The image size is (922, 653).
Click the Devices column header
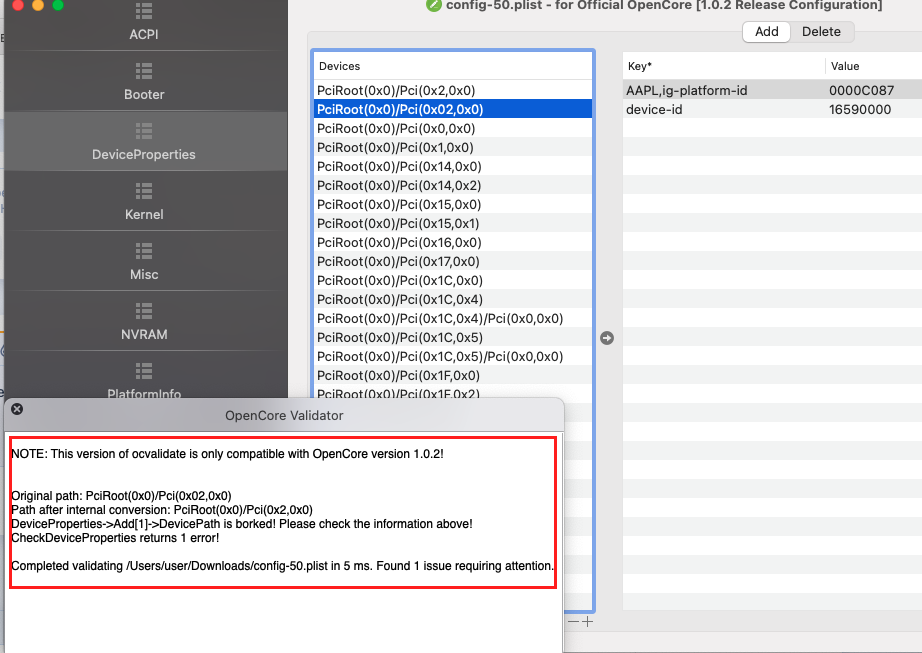[340, 66]
